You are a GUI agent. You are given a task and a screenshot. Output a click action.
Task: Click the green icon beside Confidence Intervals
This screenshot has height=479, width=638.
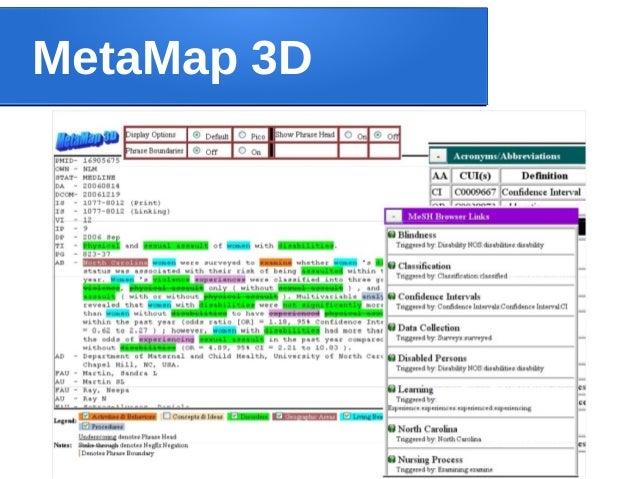click(x=391, y=296)
